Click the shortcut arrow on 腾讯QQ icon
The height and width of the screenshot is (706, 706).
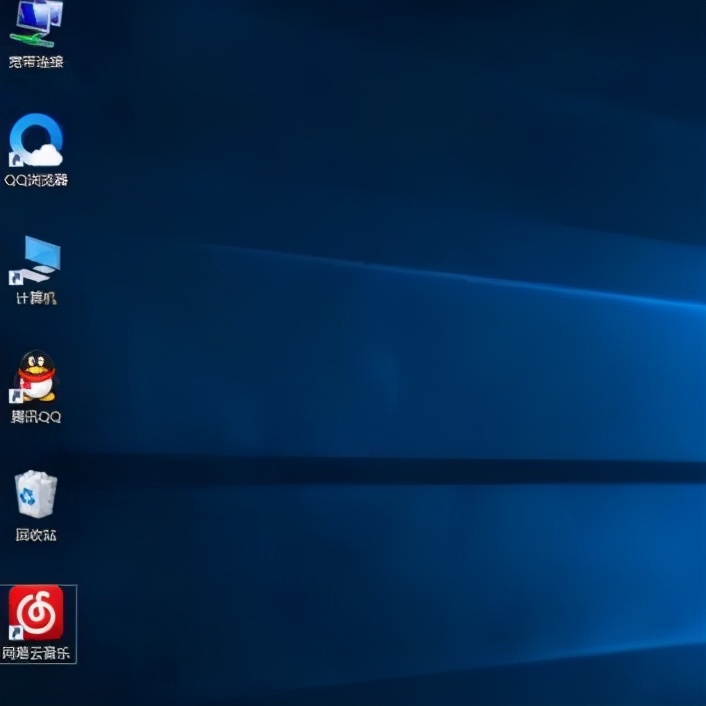coord(16,396)
